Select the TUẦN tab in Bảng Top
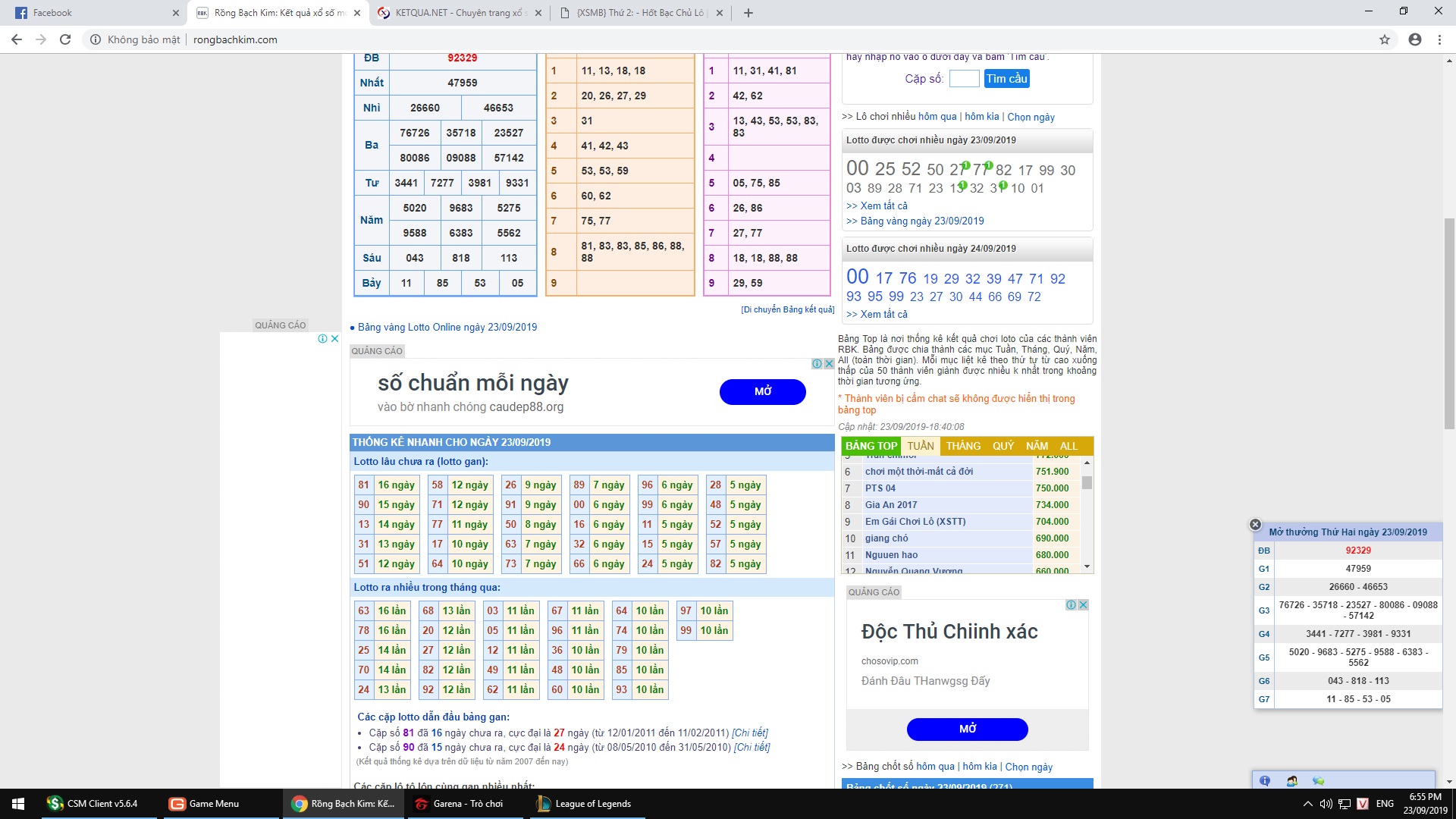 (920, 446)
